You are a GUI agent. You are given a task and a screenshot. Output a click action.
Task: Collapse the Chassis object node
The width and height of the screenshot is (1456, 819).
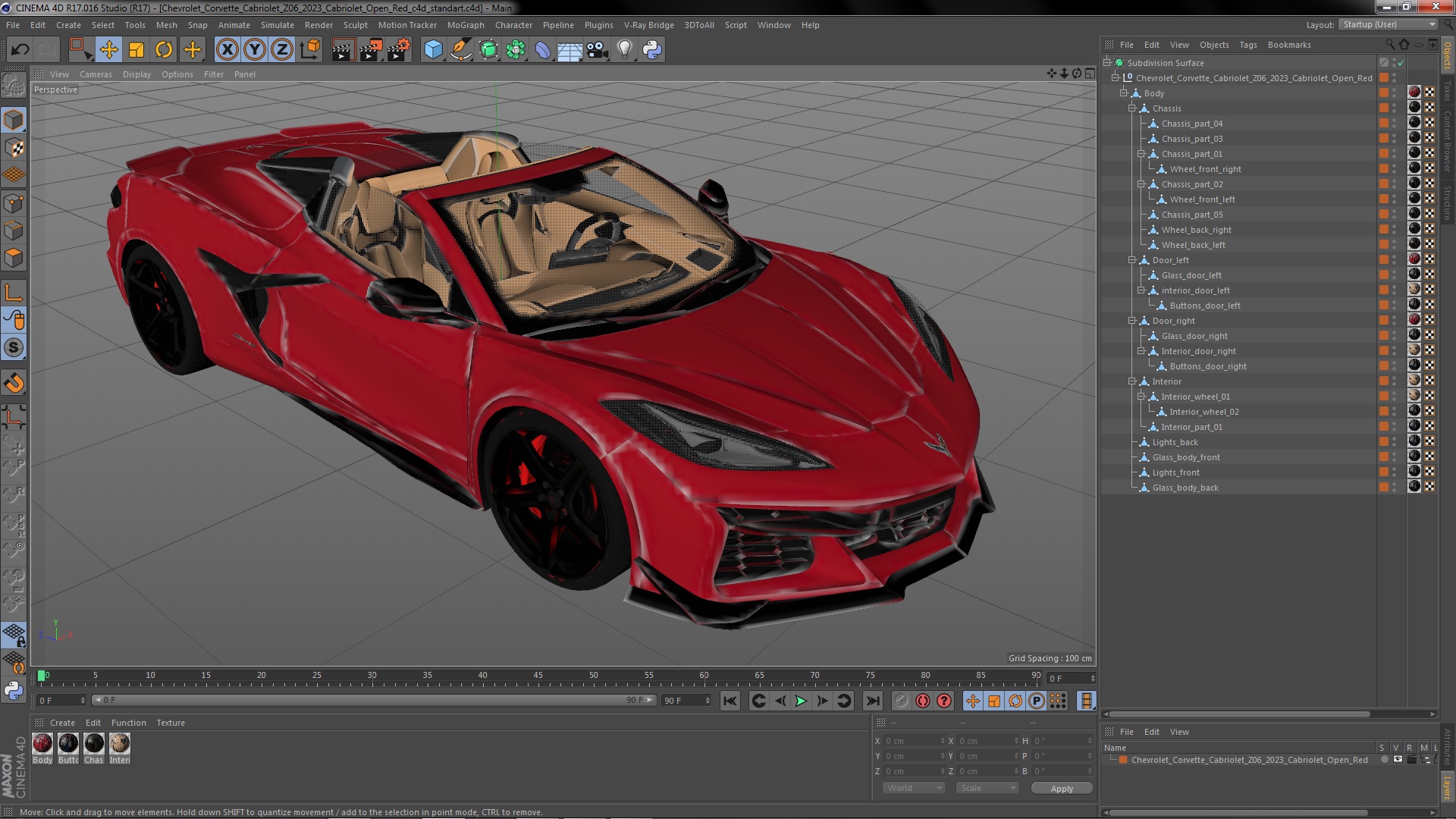point(1133,108)
